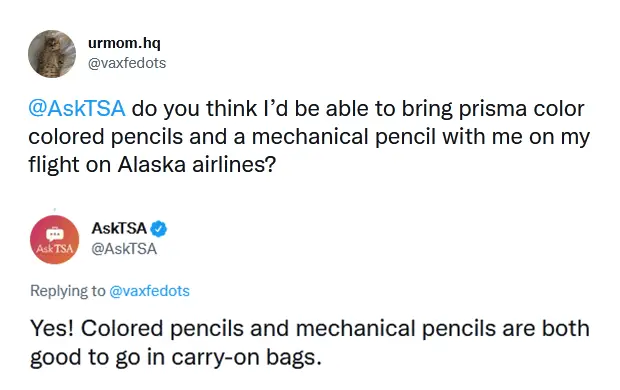Click the urmom.hq cat profile picture
Image resolution: width=620 pixels, height=390 pixels.
[x=52, y=54]
